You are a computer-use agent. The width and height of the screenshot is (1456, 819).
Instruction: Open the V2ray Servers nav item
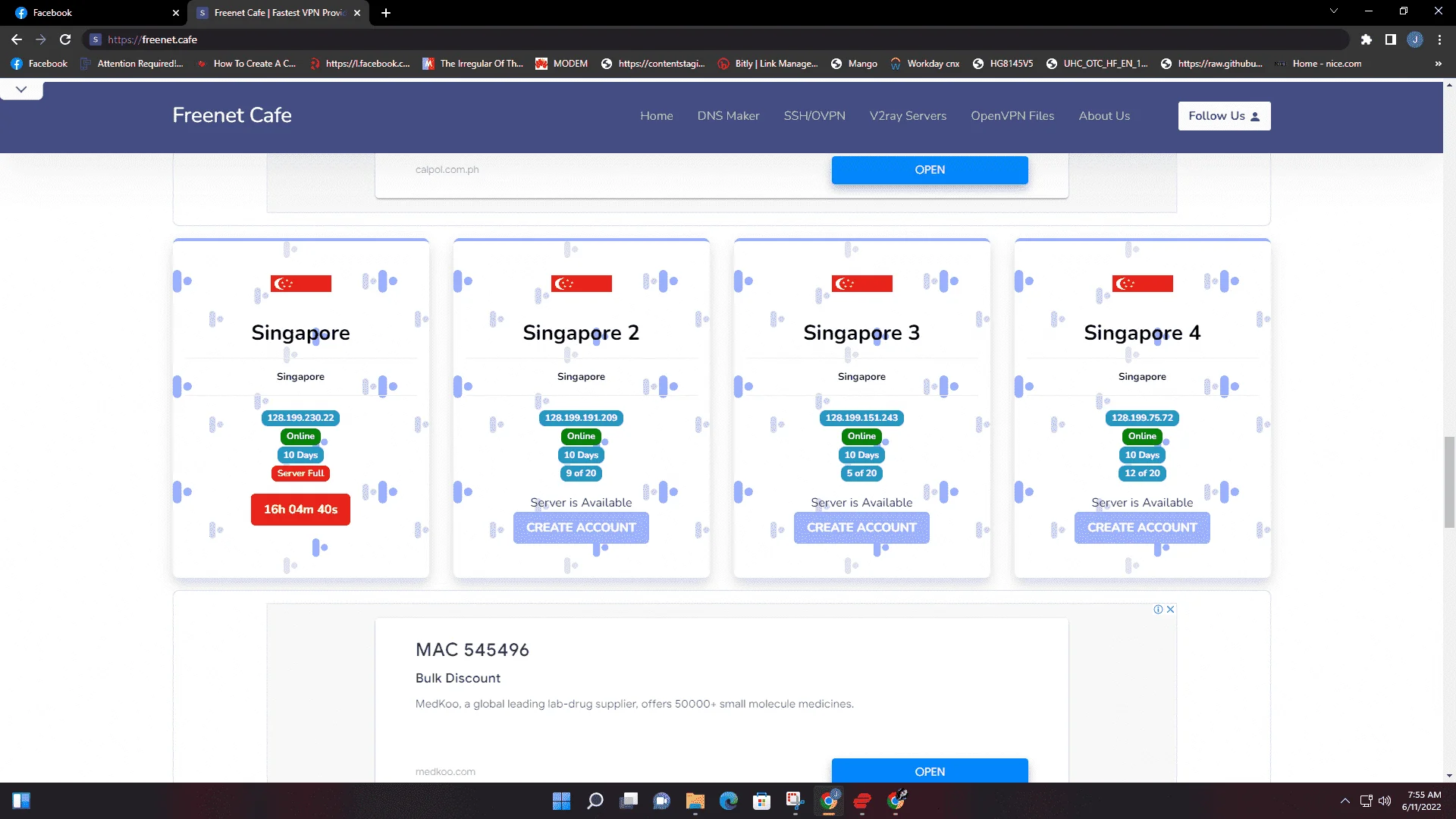point(908,116)
